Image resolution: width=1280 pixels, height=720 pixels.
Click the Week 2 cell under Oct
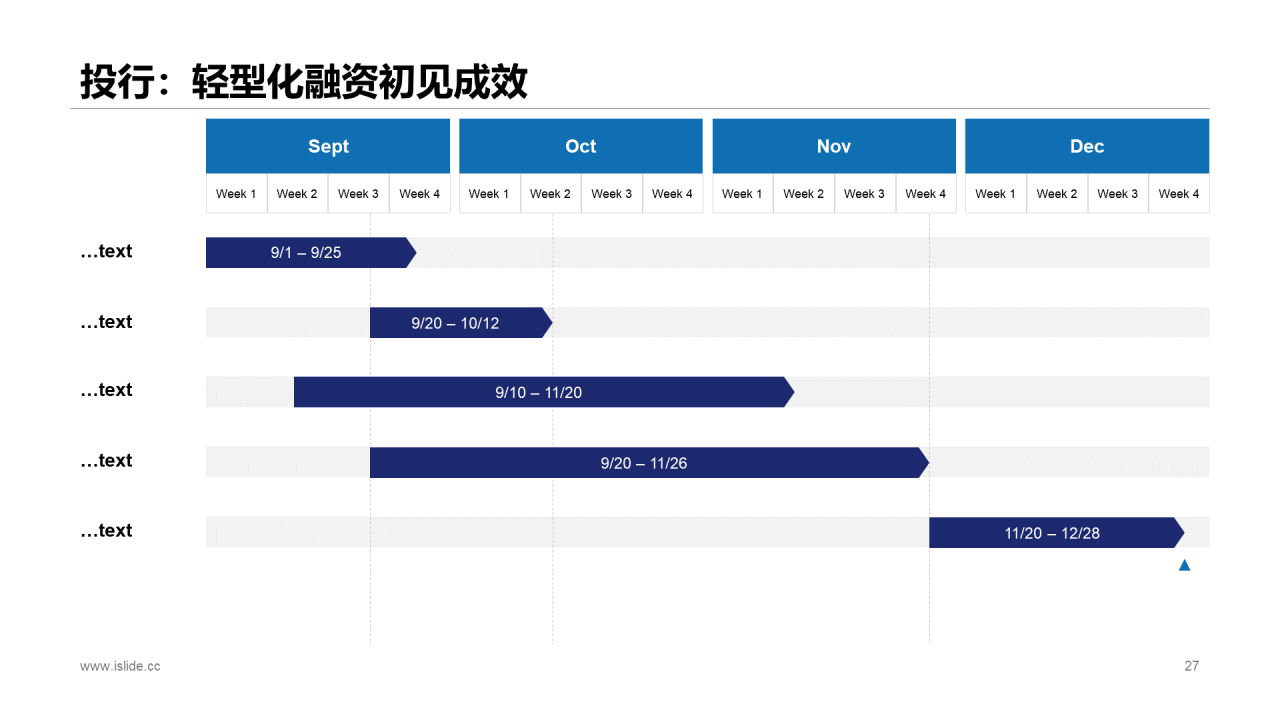tap(550, 194)
